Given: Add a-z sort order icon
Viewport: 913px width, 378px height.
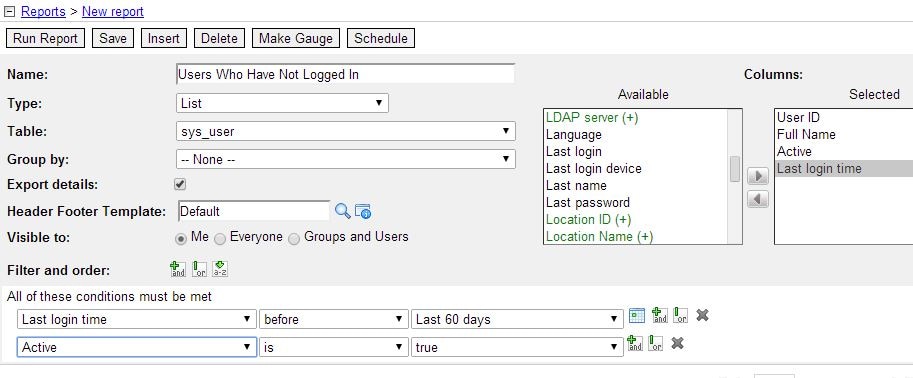Looking at the screenshot, I should (x=220, y=269).
